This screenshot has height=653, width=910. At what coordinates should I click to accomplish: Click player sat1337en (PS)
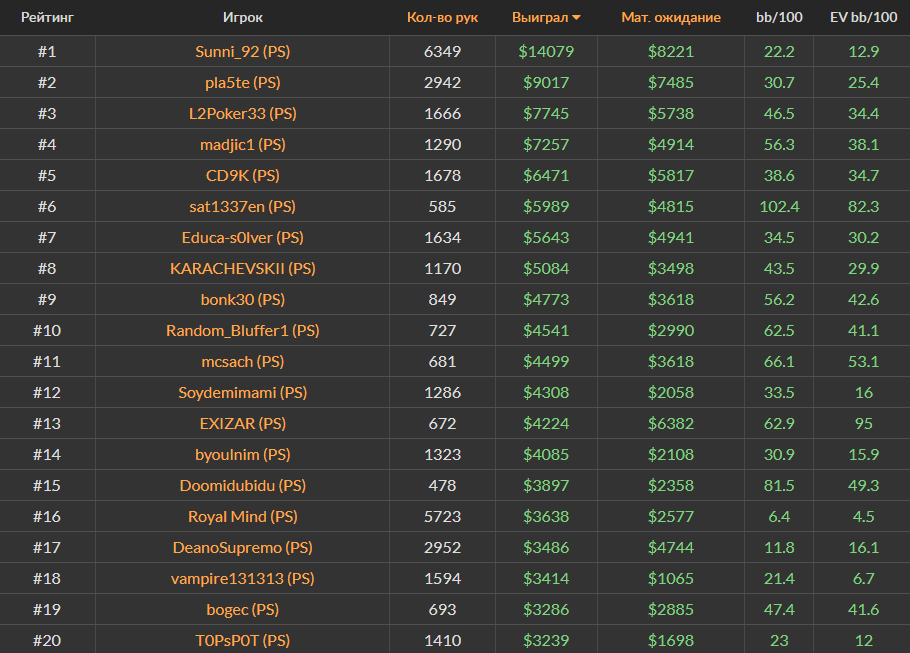(243, 206)
